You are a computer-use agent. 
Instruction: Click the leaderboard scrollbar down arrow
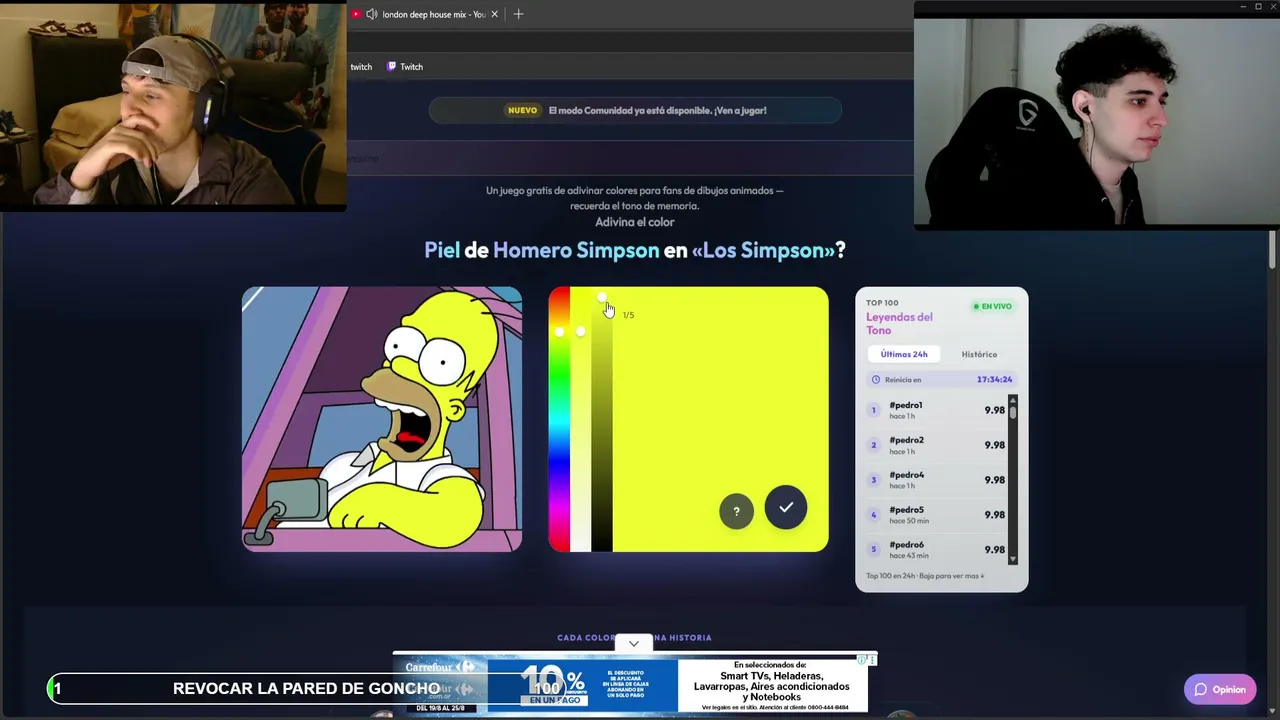tap(1013, 559)
